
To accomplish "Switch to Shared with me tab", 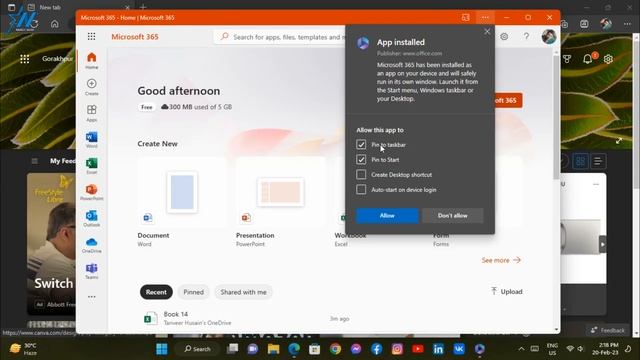I will [243, 292].
